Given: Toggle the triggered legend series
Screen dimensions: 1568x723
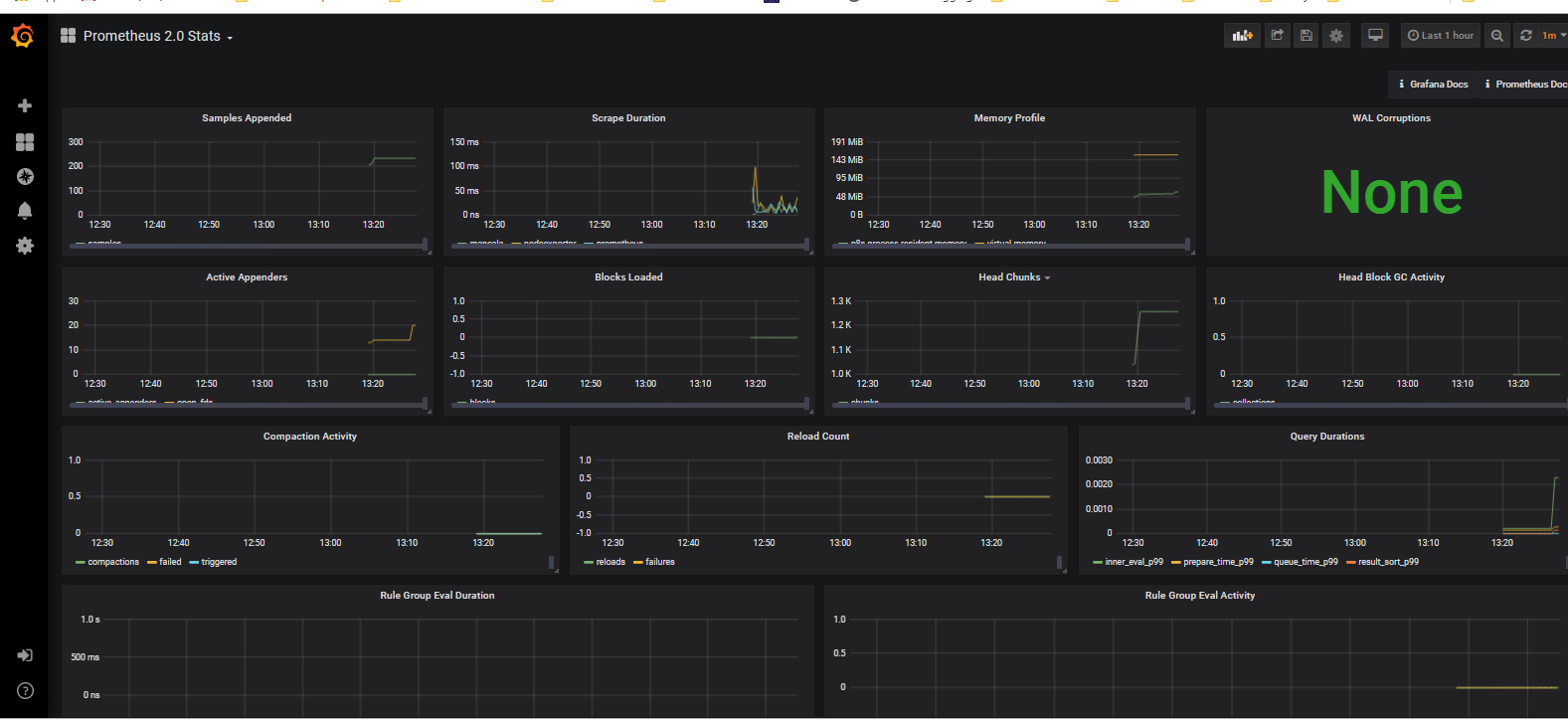Looking at the screenshot, I should (x=219, y=562).
